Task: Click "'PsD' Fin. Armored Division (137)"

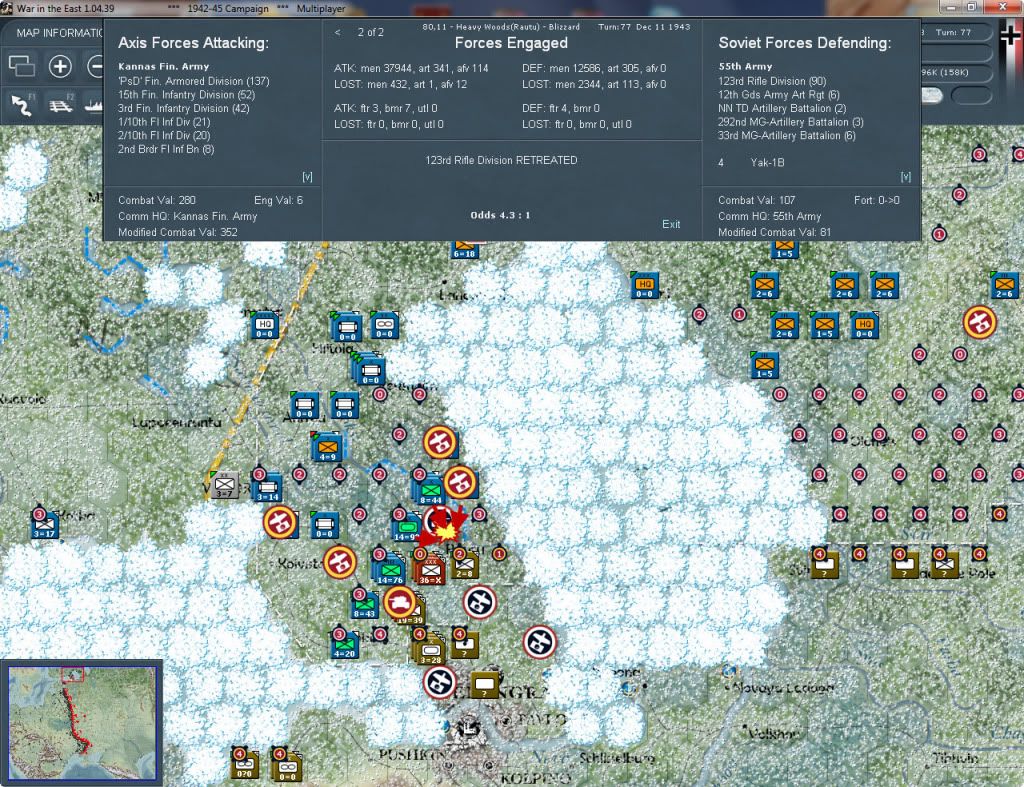Action: (x=193, y=81)
